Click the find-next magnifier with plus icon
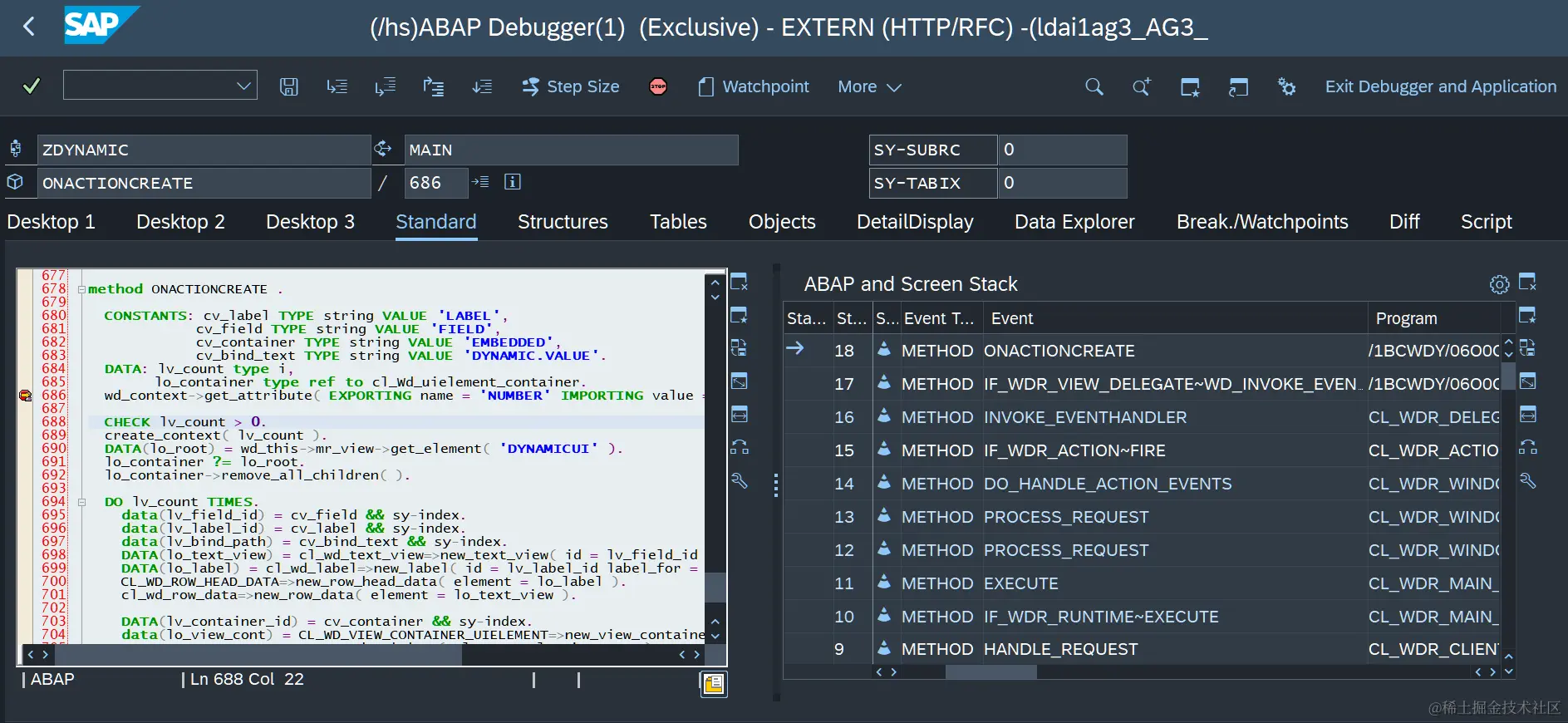This screenshot has width=1568, height=723. point(1142,86)
